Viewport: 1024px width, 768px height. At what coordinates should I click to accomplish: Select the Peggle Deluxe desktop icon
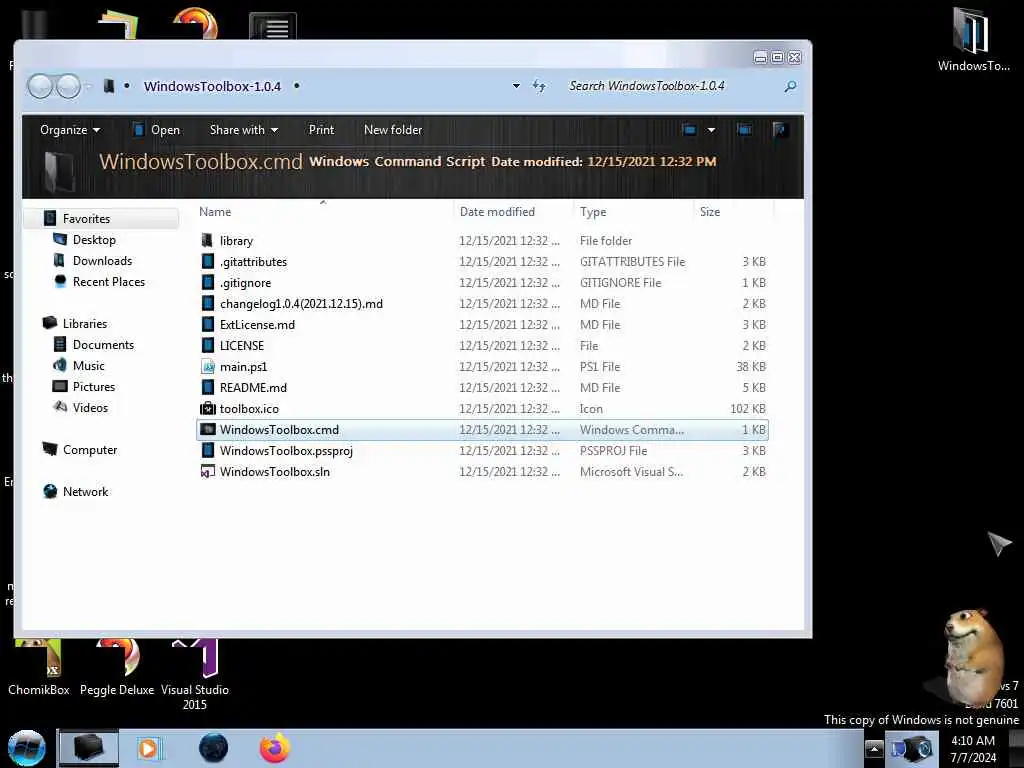(117, 668)
